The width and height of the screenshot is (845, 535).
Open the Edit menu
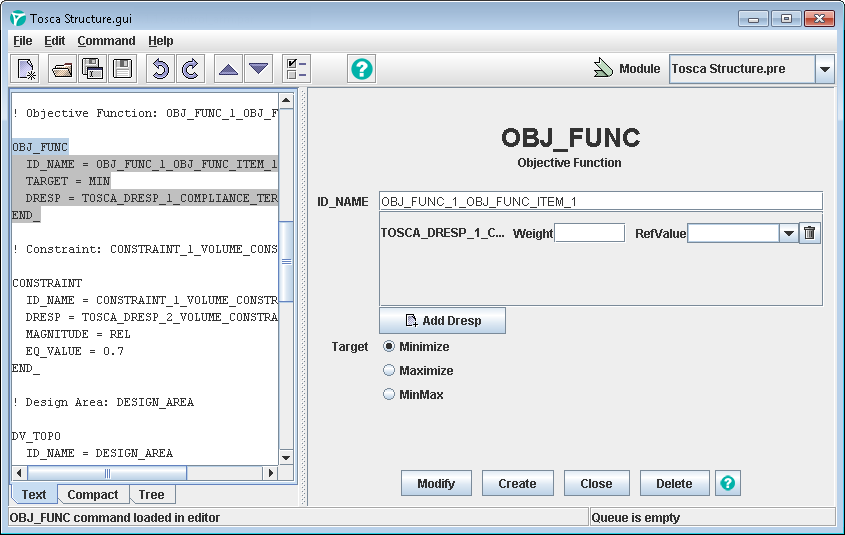click(54, 41)
